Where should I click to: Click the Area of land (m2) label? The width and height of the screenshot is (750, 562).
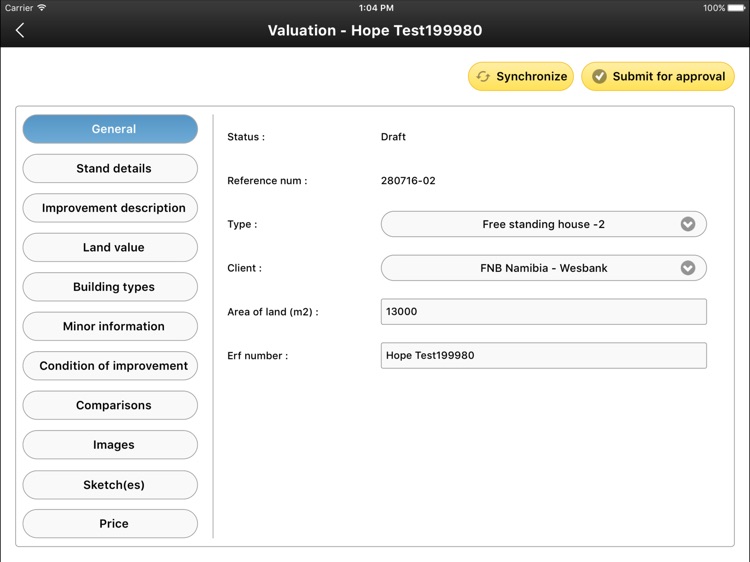pyautogui.click(x=273, y=312)
